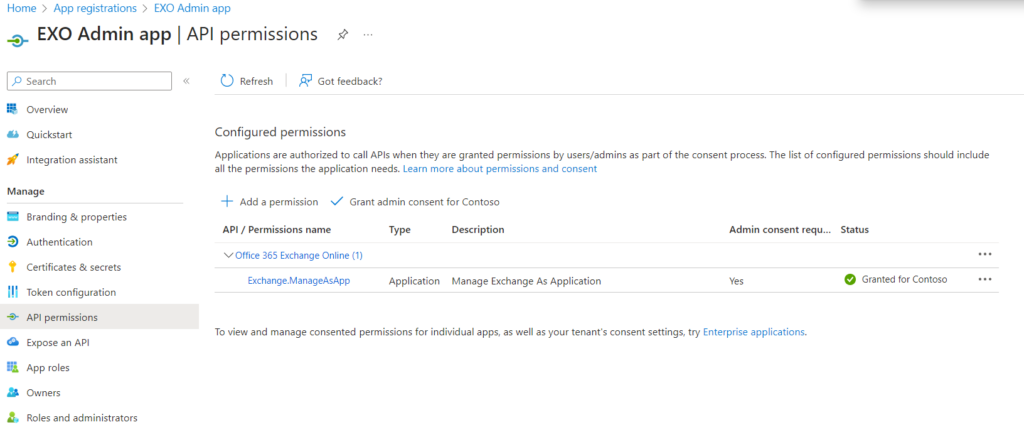Click the Overview grid icon in sidebar
Image resolution: width=1024 pixels, height=432 pixels.
[12, 109]
